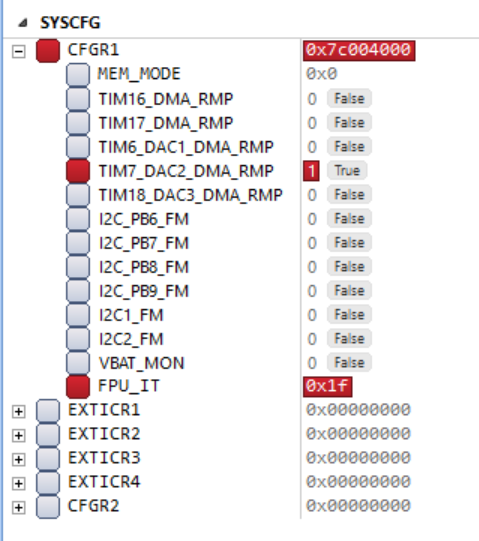
Task: Select the I2C1_FM field name
Action: [131, 315]
